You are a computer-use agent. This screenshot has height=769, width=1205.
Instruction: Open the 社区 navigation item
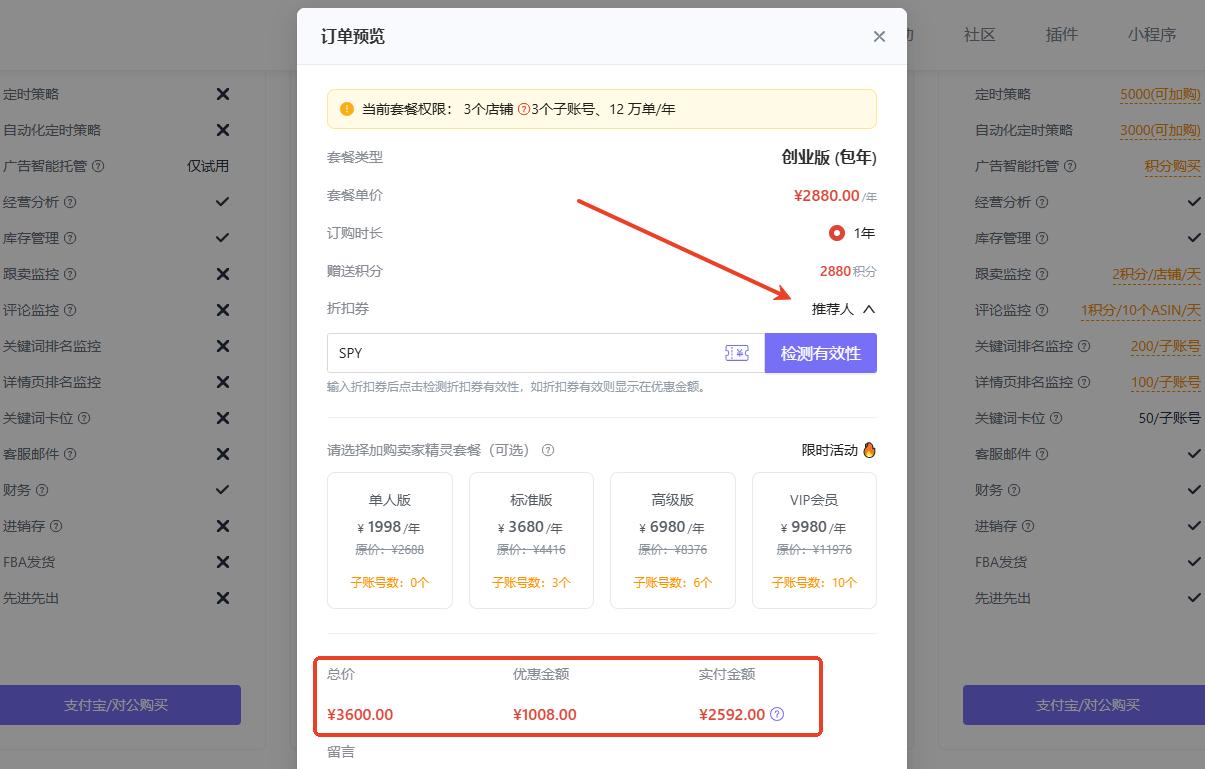pos(979,35)
